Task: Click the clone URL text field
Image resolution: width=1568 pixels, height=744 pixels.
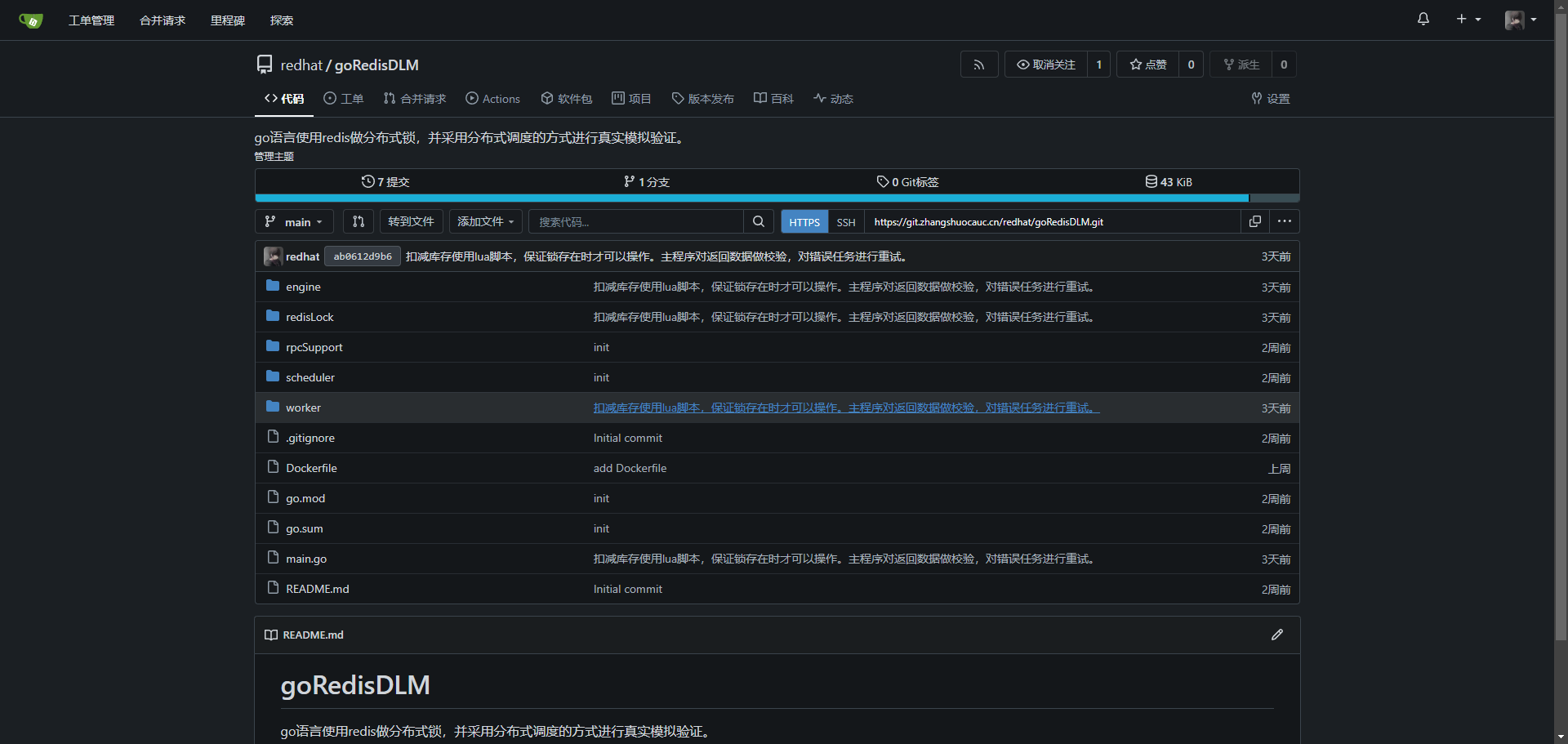Action: pyautogui.click(x=1052, y=222)
